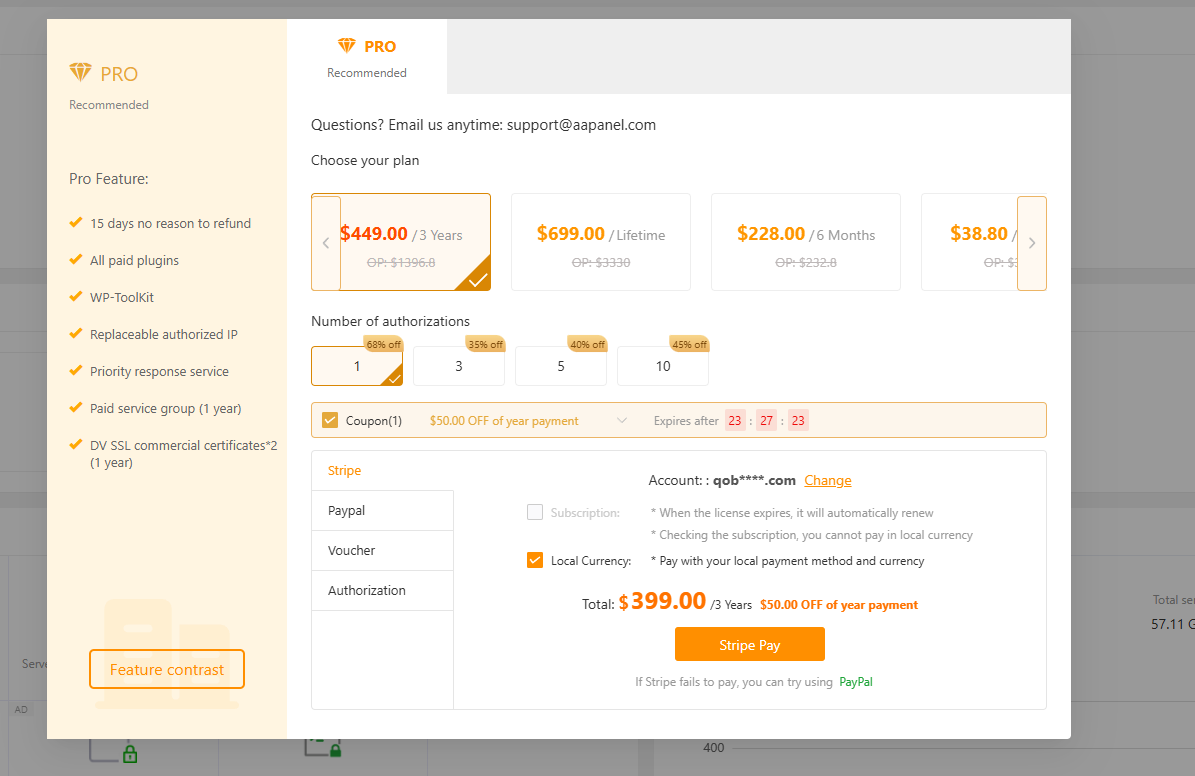Click the PayPal fallback link
1195x776 pixels.
click(856, 681)
